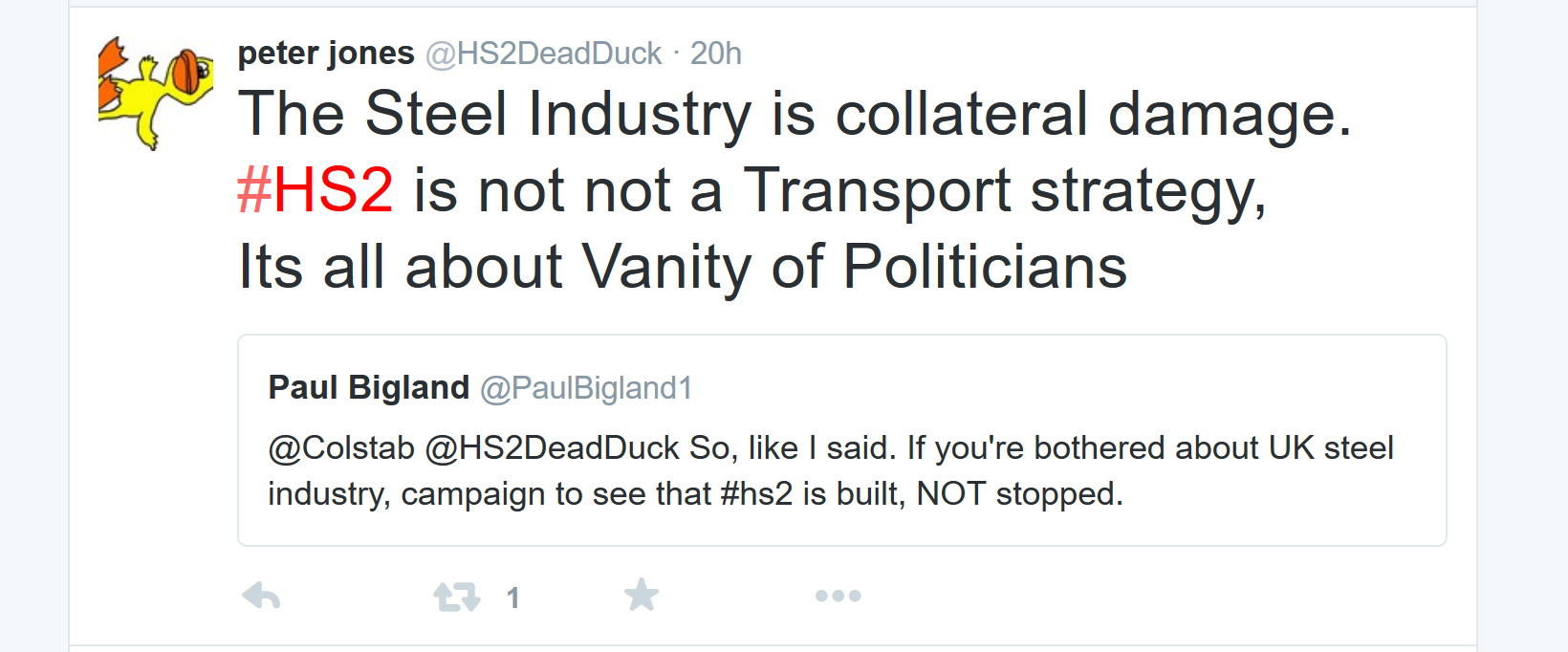Click the yellow duck profile avatar
This screenshot has height=652, width=1568.
[x=155, y=93]
